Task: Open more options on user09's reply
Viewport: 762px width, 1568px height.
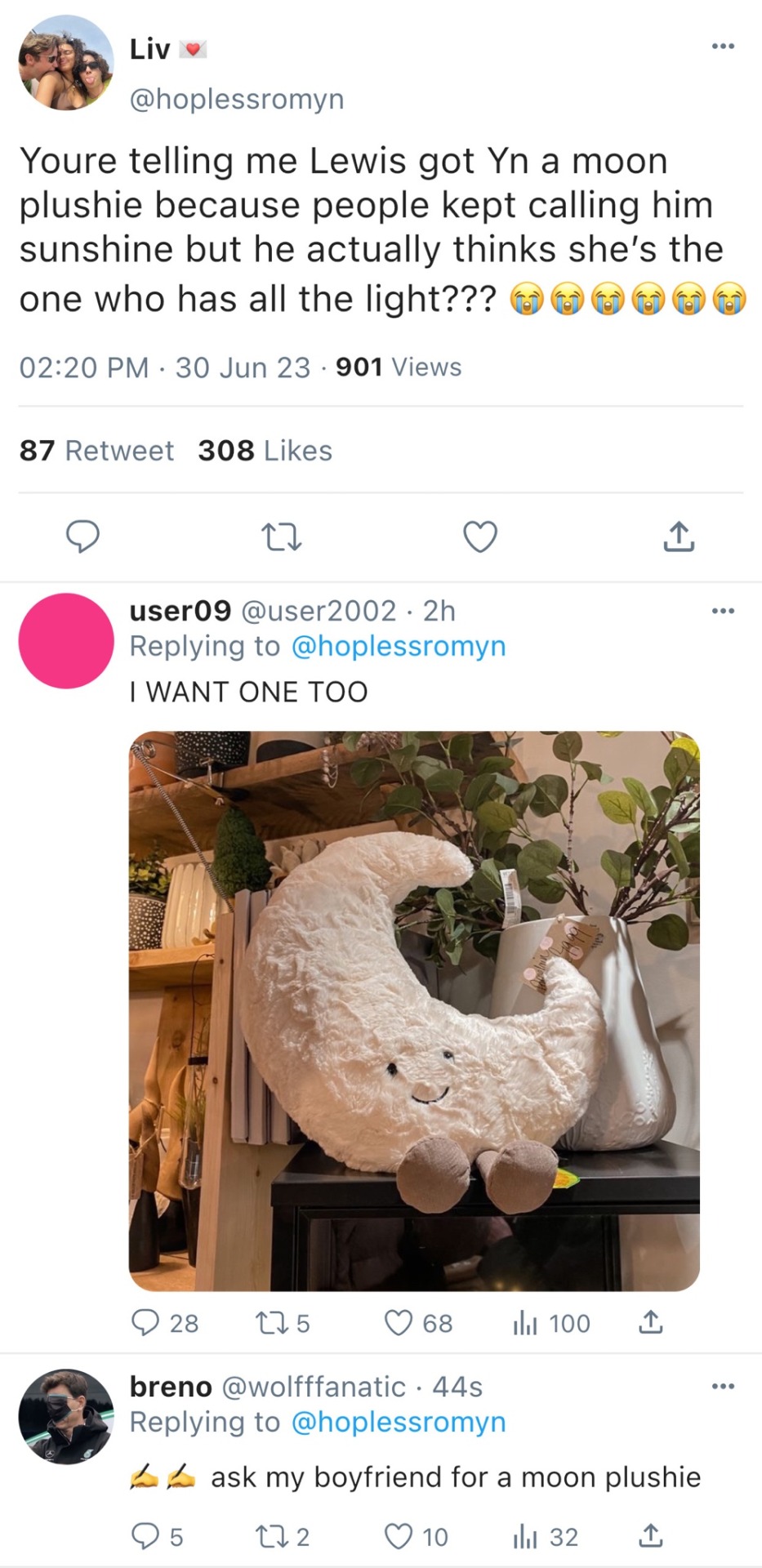Action: click(723, 610)
